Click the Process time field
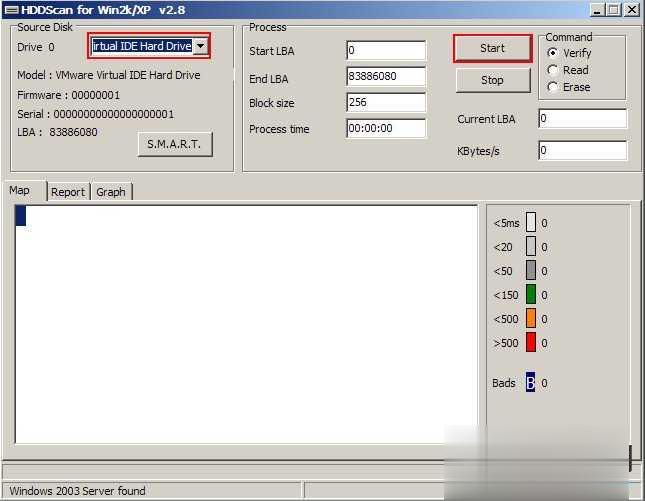645x501 pixels. [386, 128]
